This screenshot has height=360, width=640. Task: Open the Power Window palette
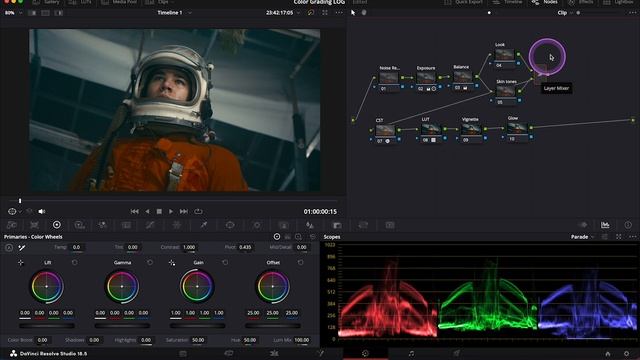[x=230, y=225]
